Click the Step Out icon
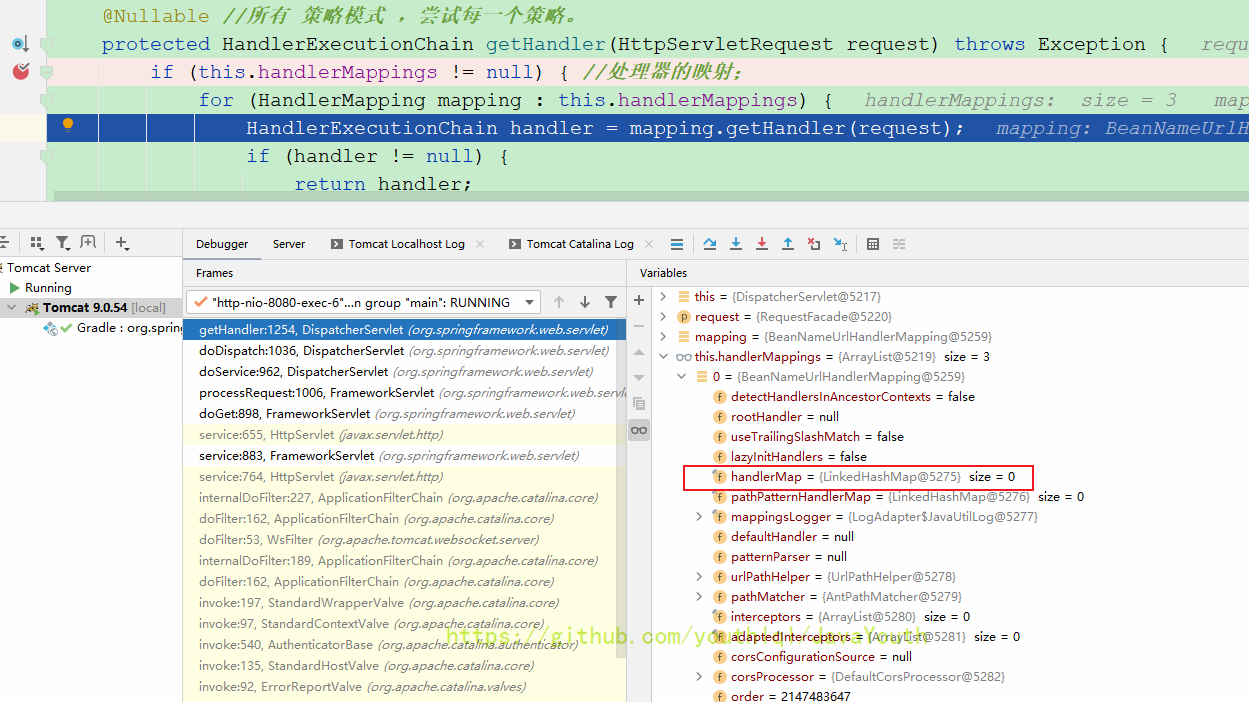1249x702 pixels. click(788, 244)
